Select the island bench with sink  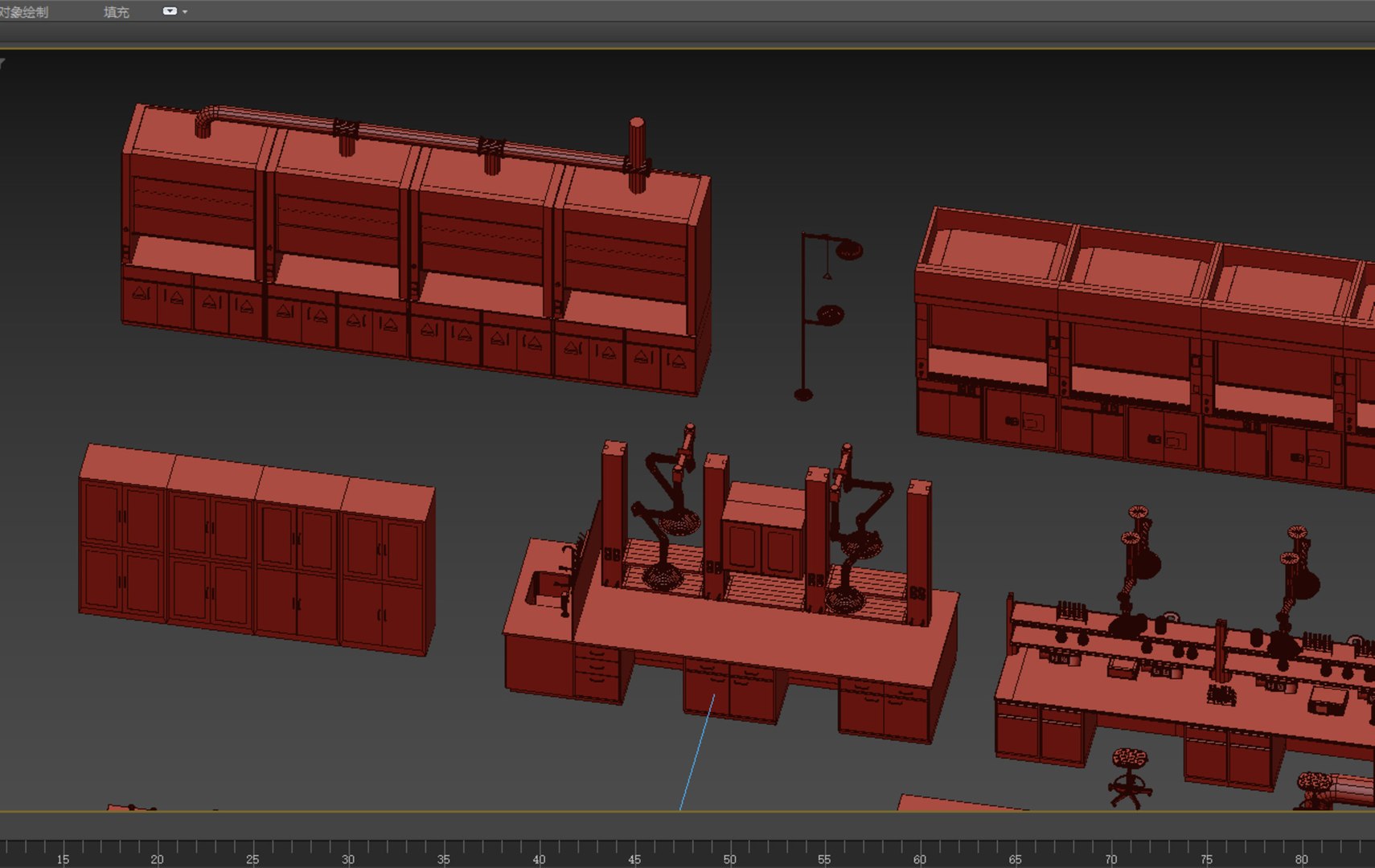coord(731,582)
